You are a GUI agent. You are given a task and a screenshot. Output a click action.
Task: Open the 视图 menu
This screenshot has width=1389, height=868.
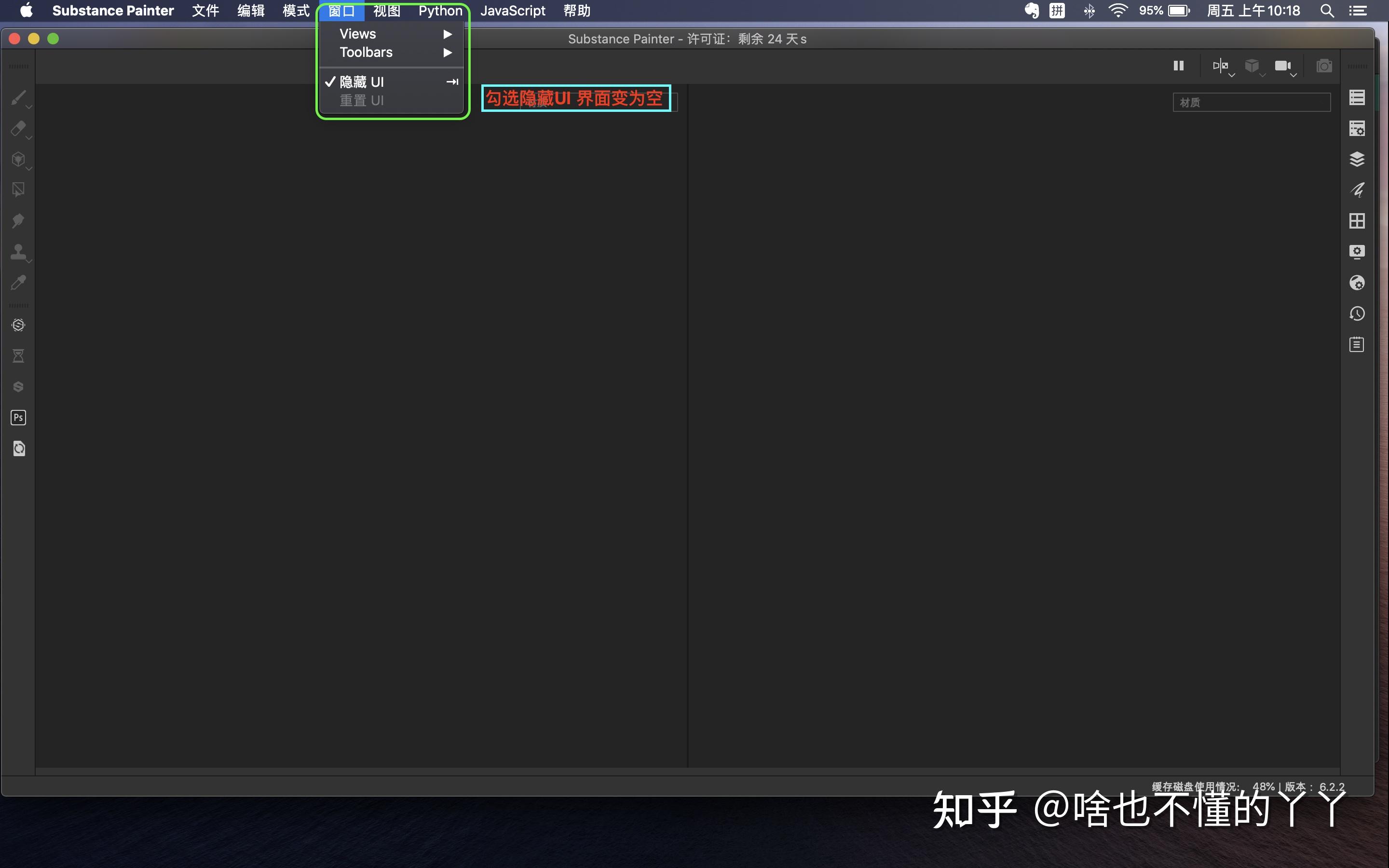click(386, 11)
